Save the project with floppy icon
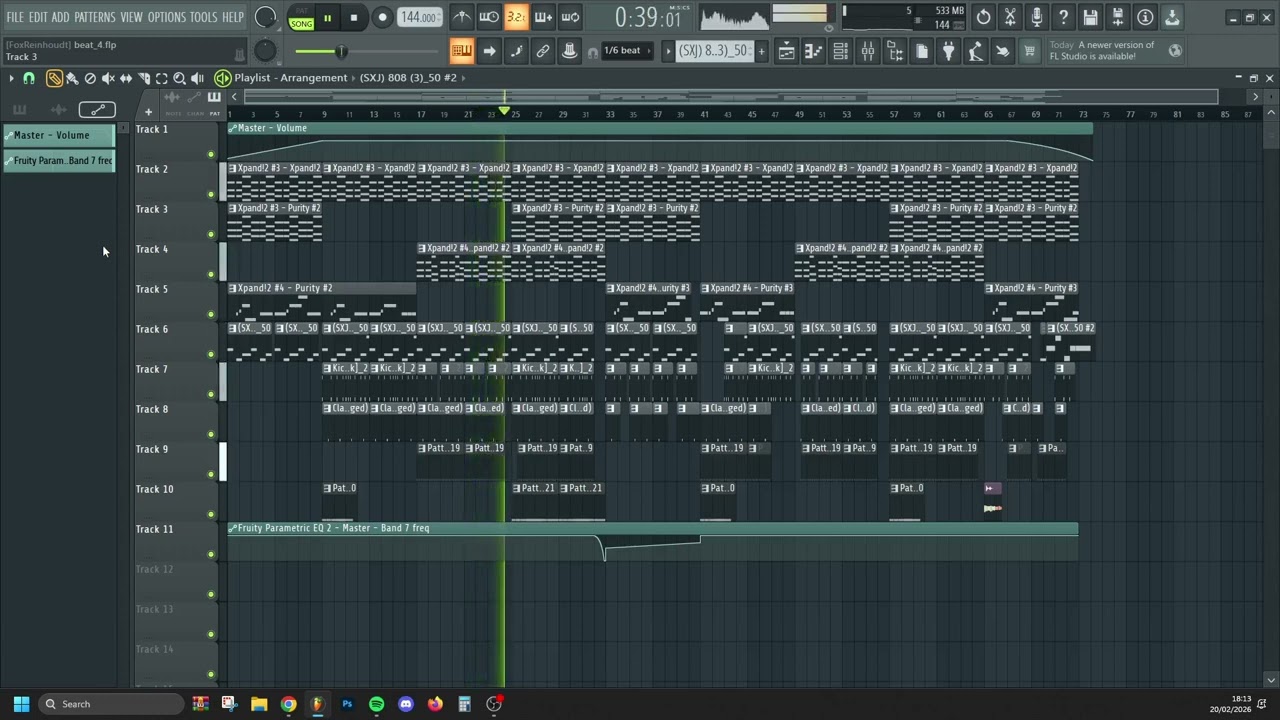The image size is (1280, 720). click(x=1091, y=17)
